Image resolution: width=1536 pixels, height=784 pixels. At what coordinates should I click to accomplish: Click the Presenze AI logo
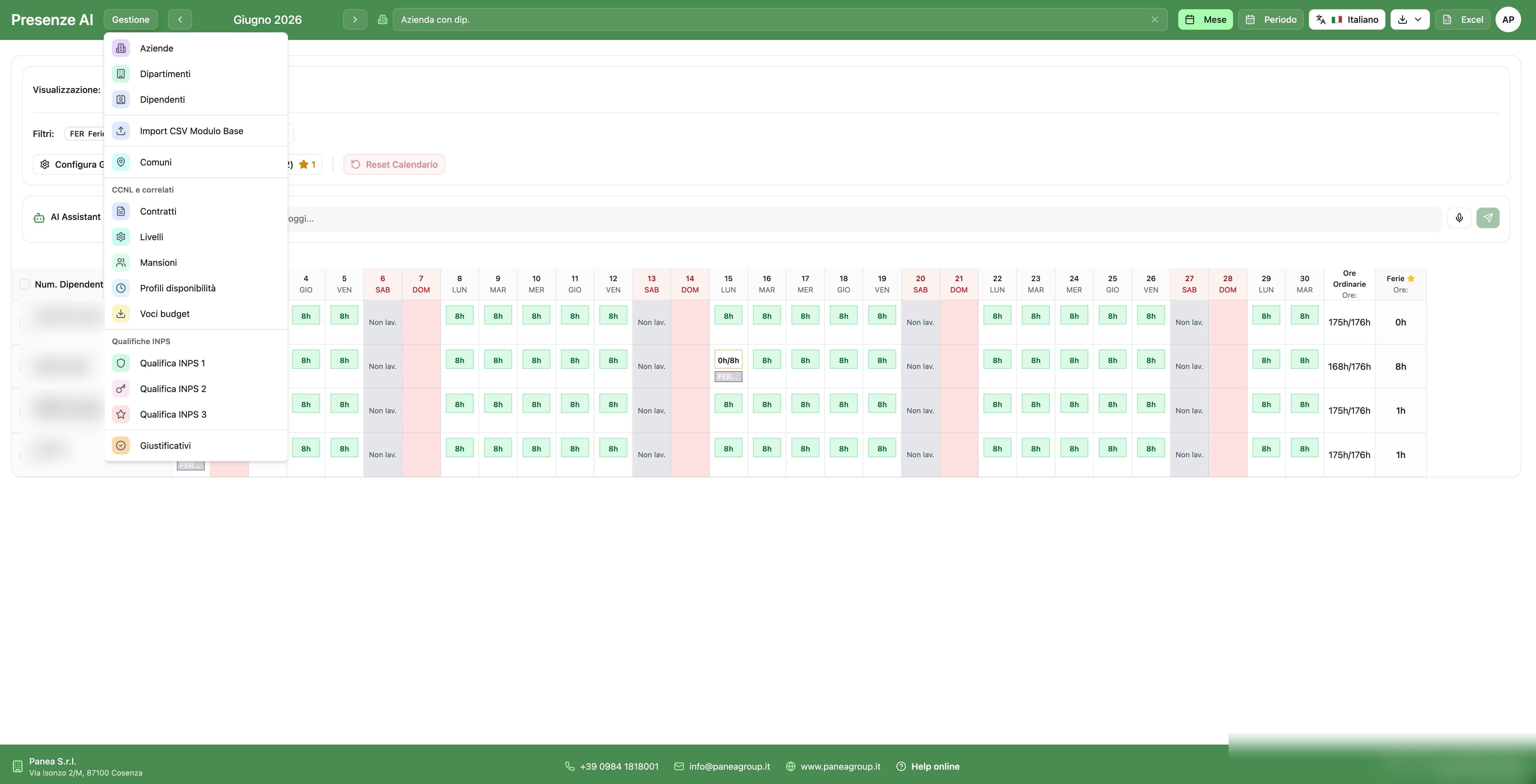[52, 20]
